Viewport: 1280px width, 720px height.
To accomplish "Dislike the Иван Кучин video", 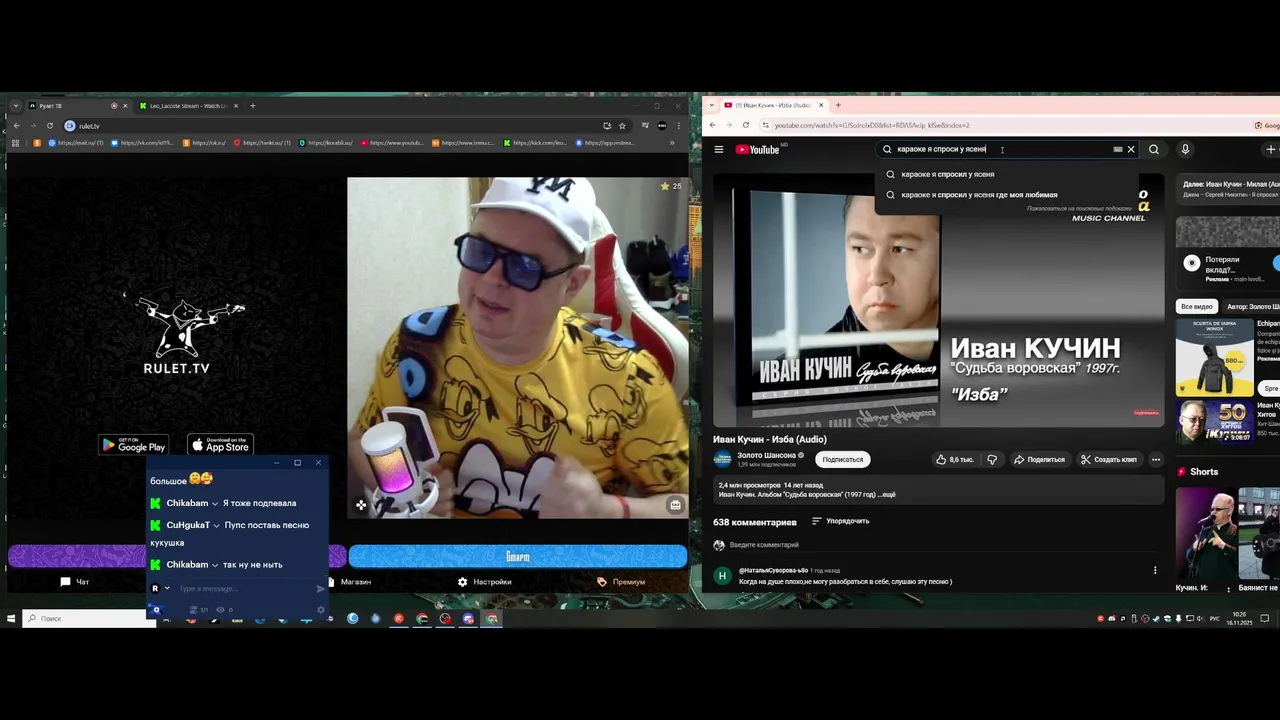I will [x=992, y=460].
